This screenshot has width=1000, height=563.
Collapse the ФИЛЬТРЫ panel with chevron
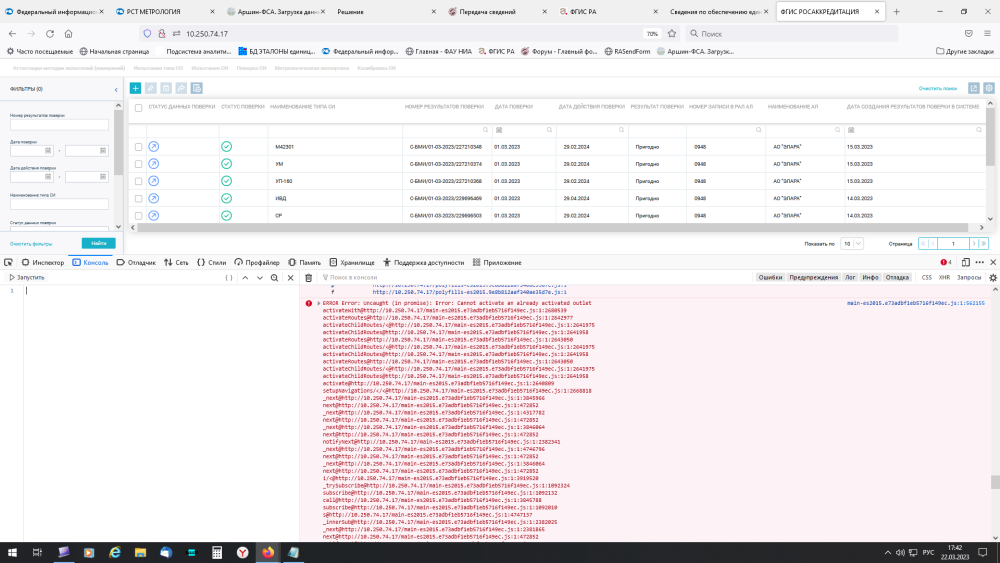tap(114, 88)
